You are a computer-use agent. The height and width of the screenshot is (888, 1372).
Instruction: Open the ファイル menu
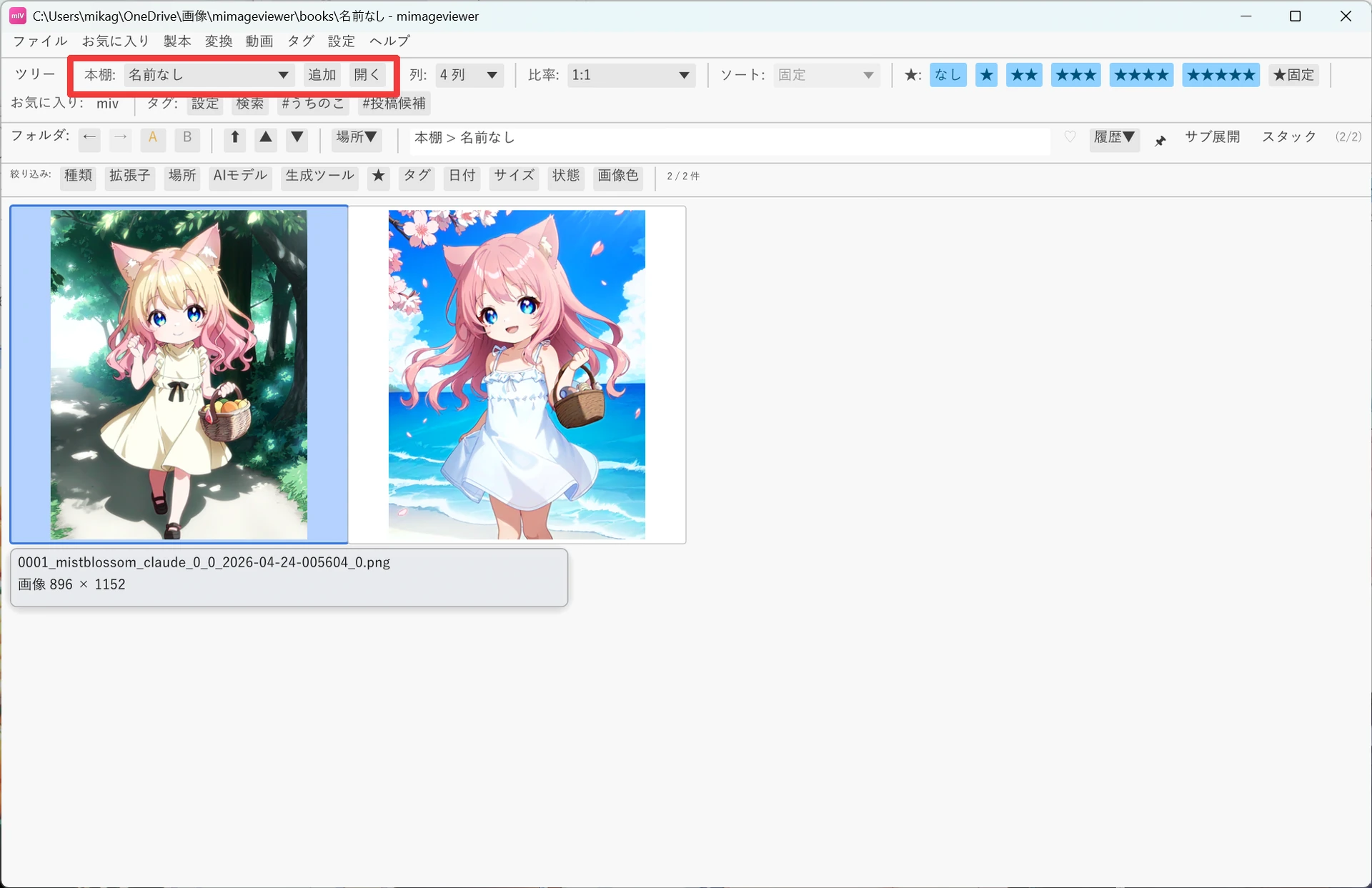point(40,41)
